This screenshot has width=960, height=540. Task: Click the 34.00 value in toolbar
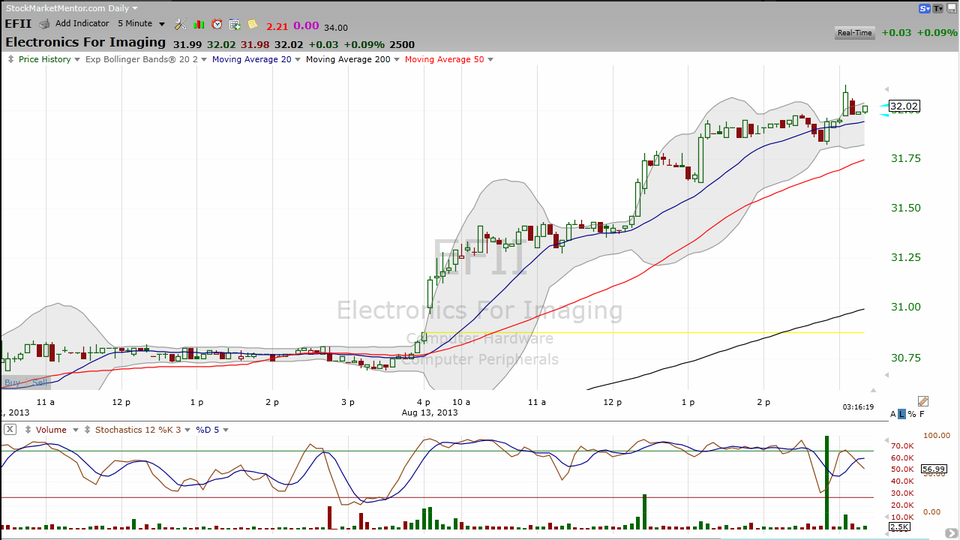coord(336,28)
